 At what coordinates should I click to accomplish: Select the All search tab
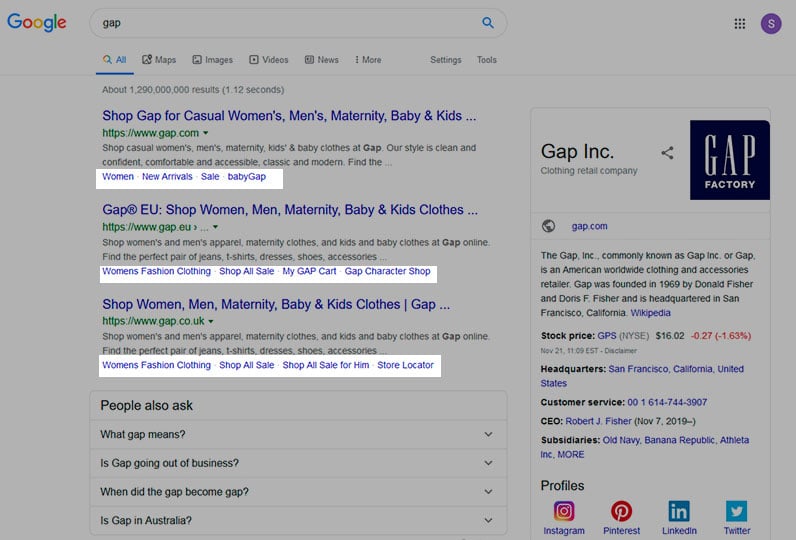(x=115, y=60)
